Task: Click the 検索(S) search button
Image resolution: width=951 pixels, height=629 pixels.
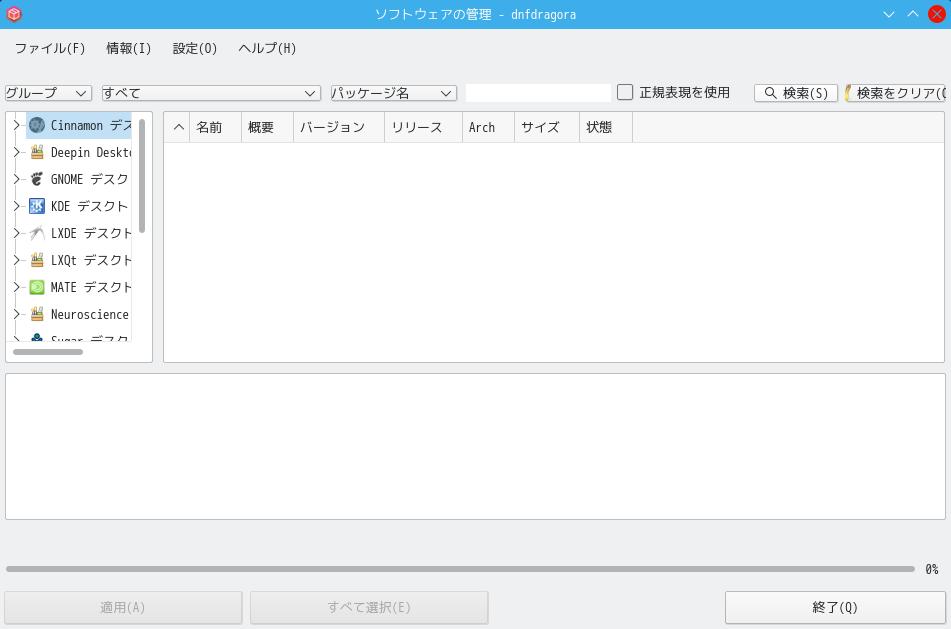Action: 796,93
